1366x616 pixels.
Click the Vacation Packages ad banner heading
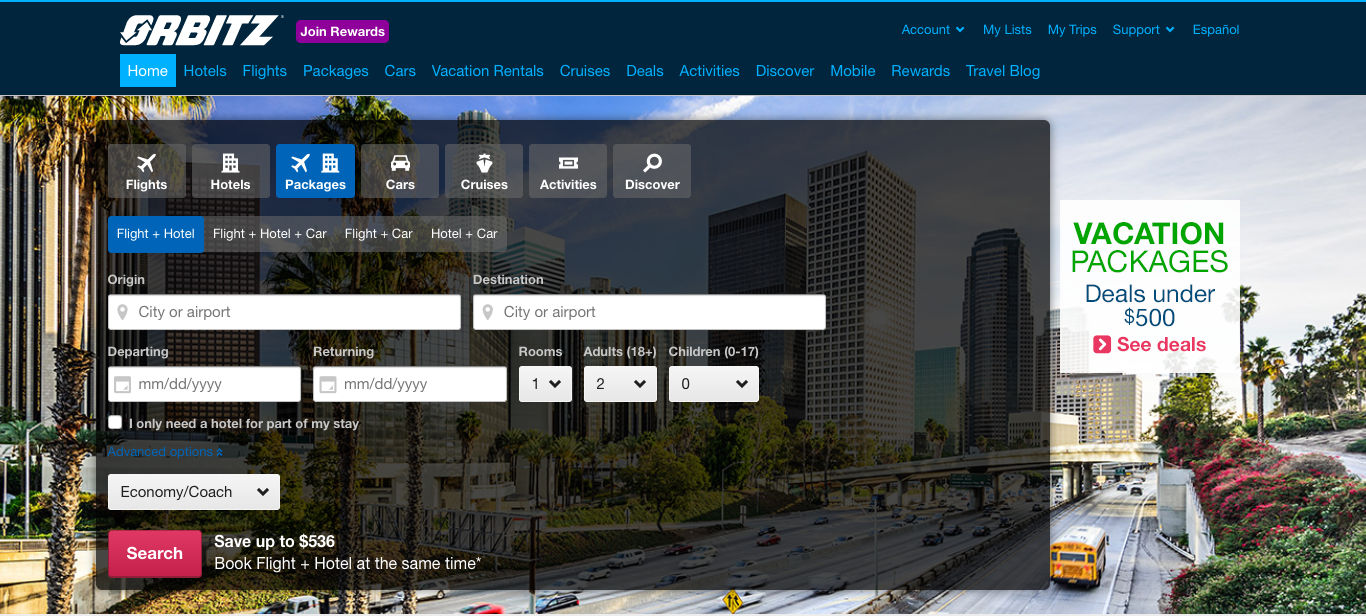coord(1150,247)
